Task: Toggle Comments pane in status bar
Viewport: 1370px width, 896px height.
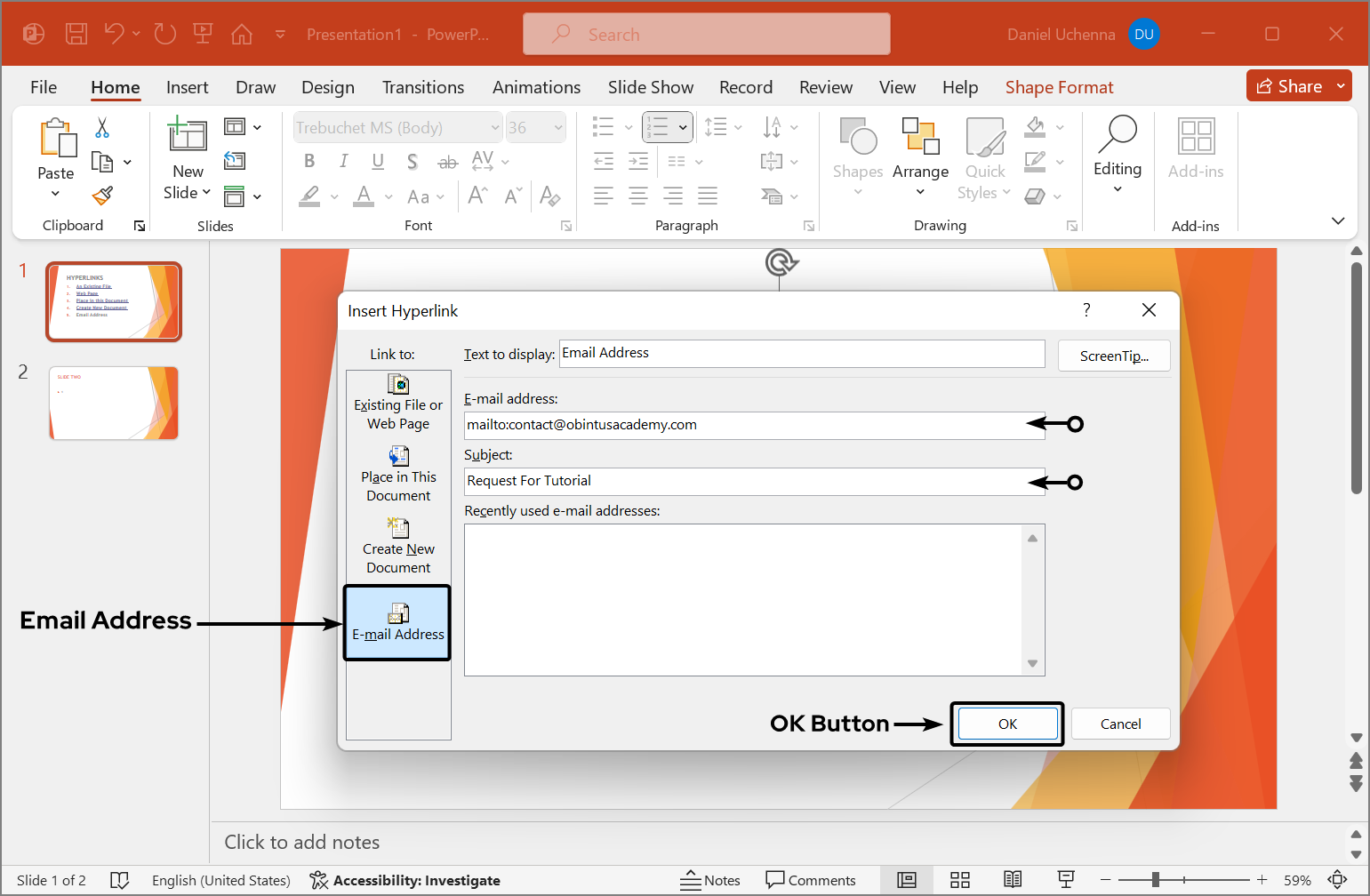Action: pyautogui.click(x=811, y=880)
